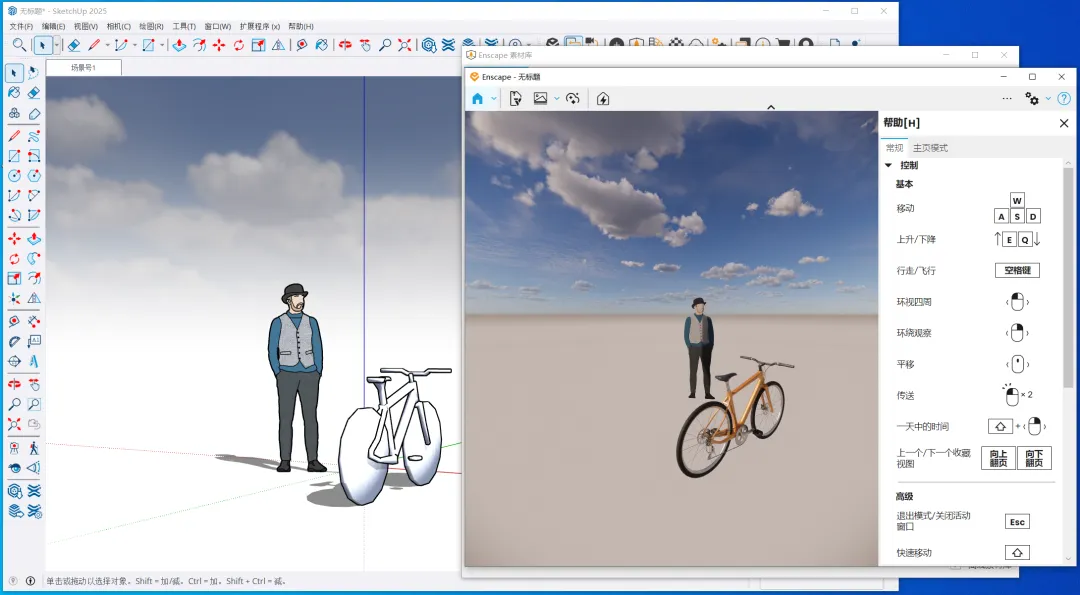Screen dimensions: 1080x595
Task: Select the 3D Text tool in left toolbar
Action: (34, 361)
